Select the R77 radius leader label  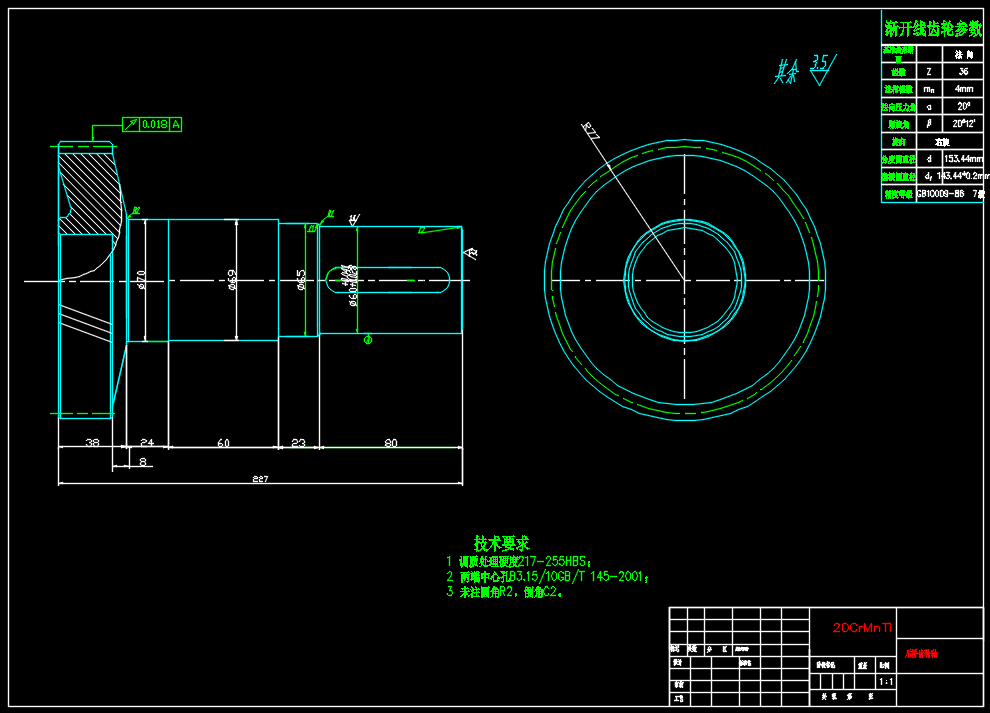(591, 132)
